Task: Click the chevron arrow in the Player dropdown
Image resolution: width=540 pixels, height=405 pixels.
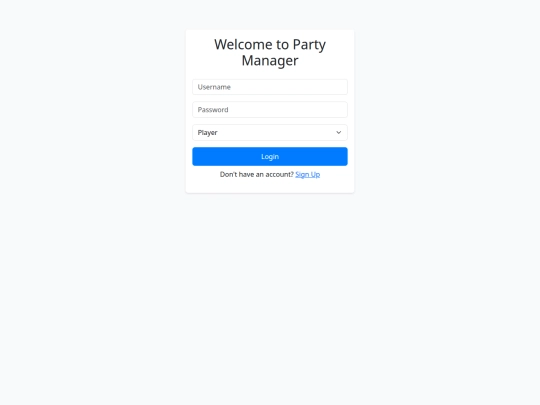Action: [339, 133]
